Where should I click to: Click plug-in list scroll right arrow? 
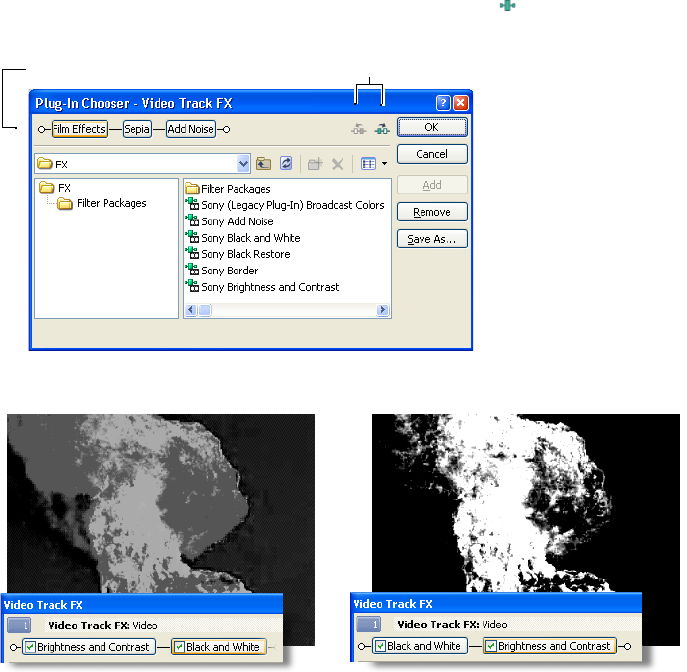pos(382,310)
